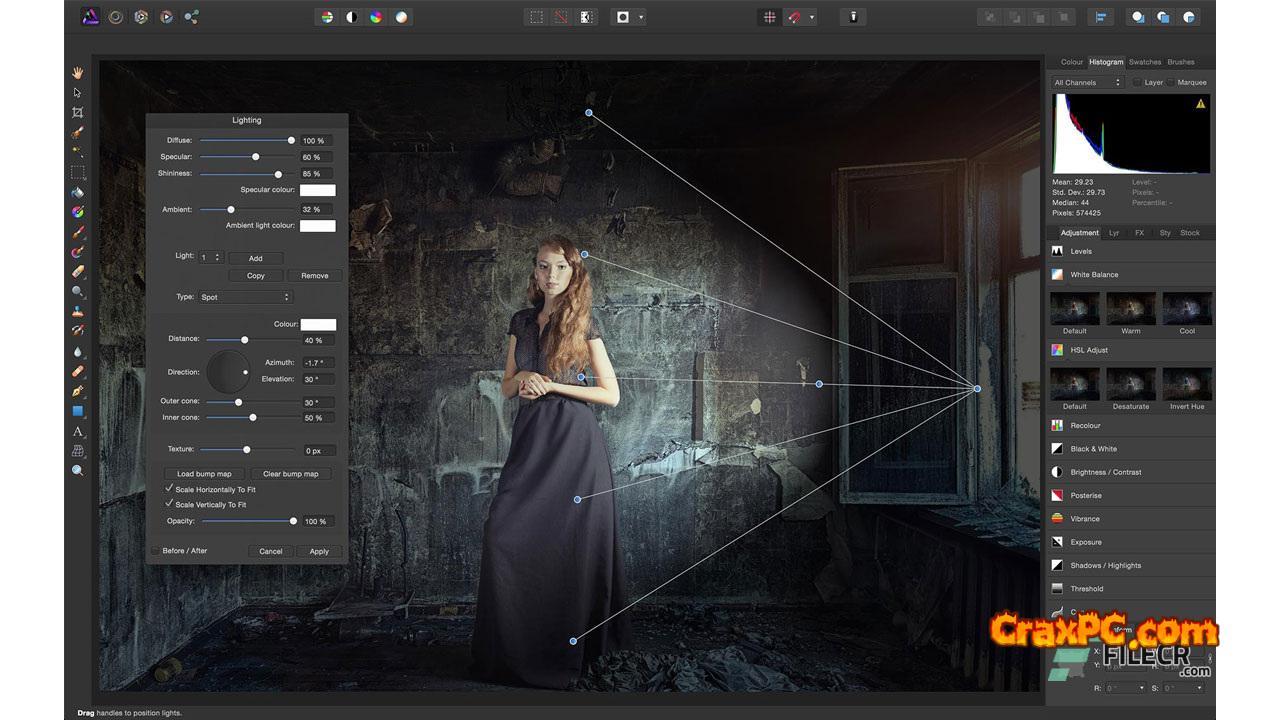1280x720 pixels.
Task: Open the All Channels histogram dropdown
Action: 1087,82
